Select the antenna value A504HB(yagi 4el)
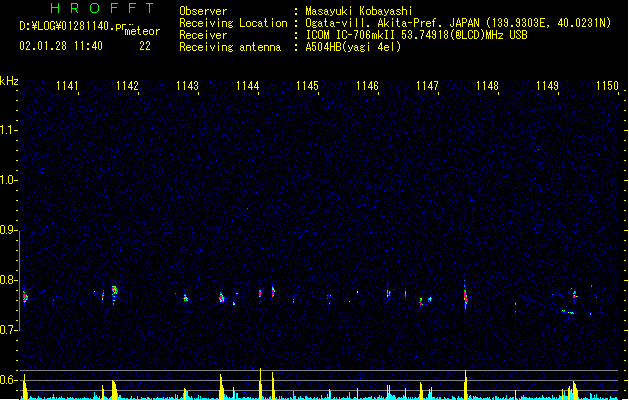 click(x=353, y=47)
